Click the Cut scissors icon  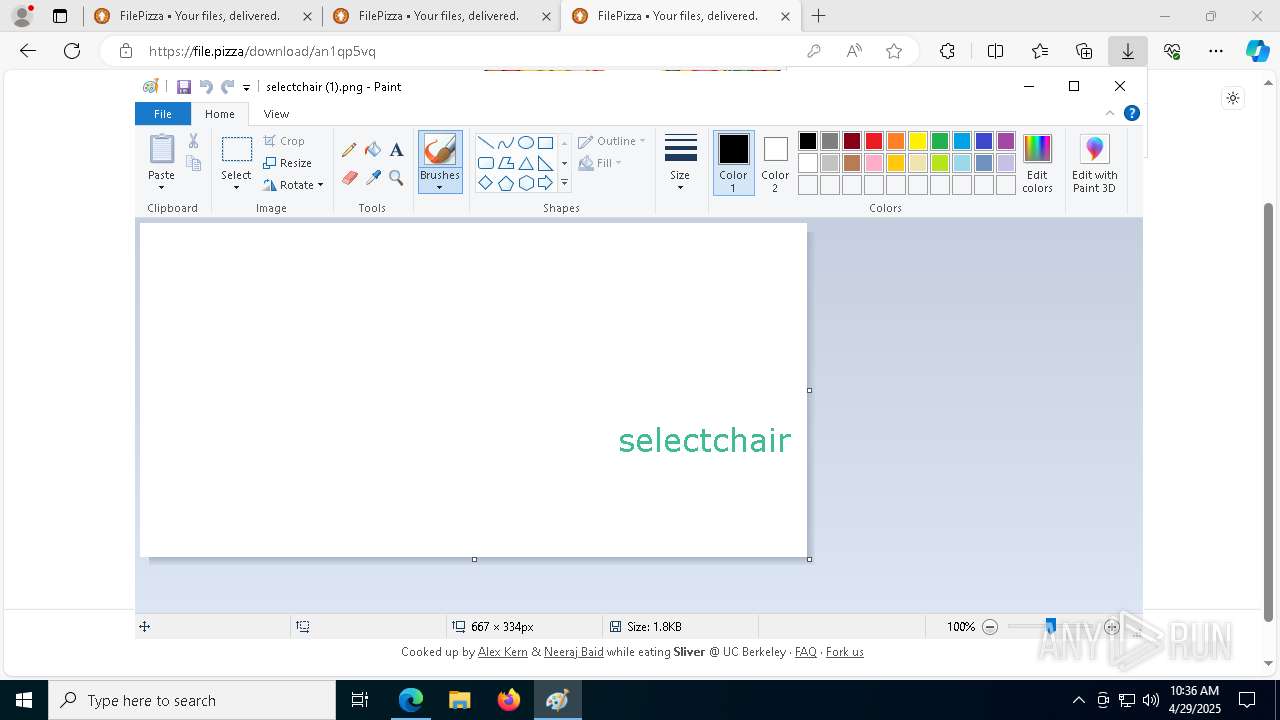[194, 141]
